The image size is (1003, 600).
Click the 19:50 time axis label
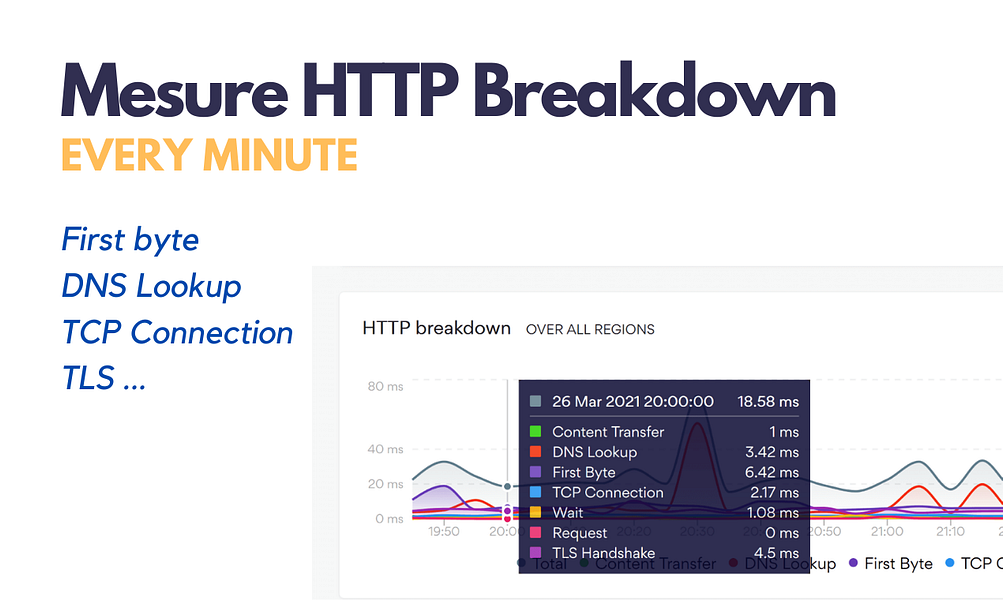coord(443,532)
